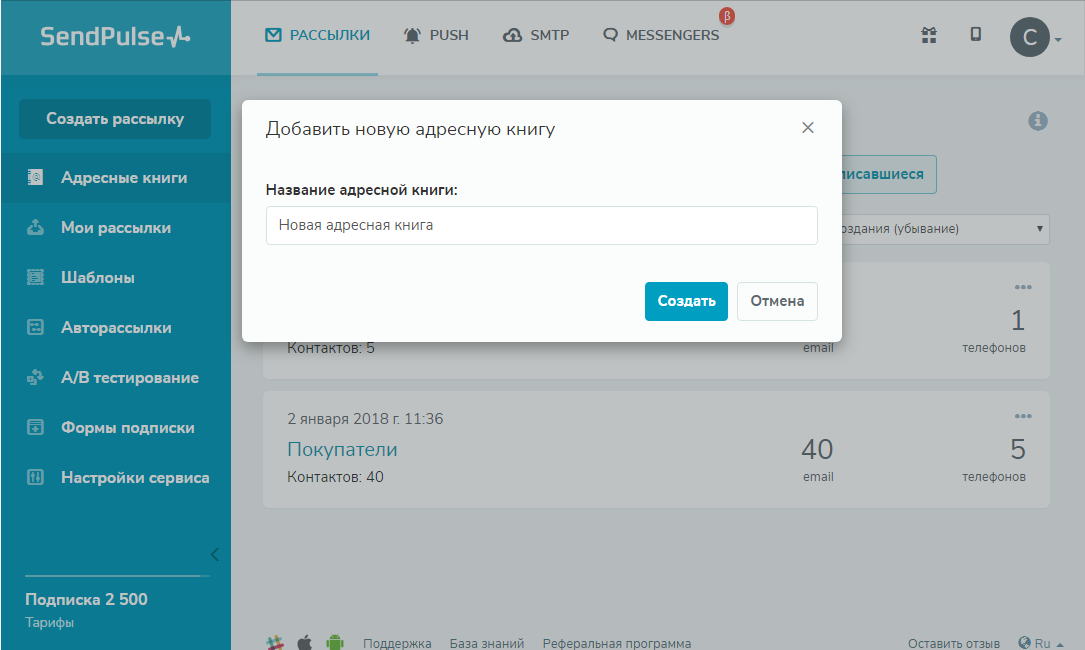Click the gift box icon in header
This screenshot has width=1085, height=650.
(x=928, y=35)
